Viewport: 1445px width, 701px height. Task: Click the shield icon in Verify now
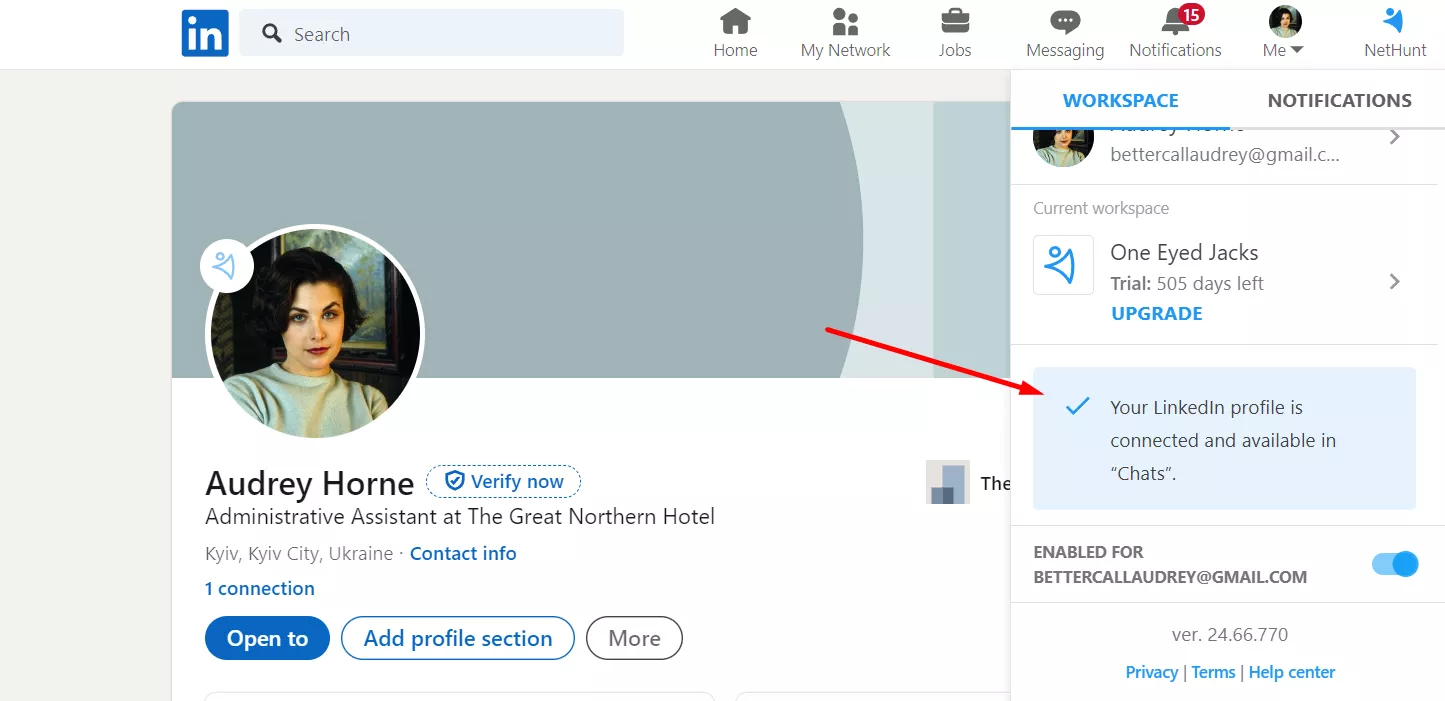tap(455, 481)
